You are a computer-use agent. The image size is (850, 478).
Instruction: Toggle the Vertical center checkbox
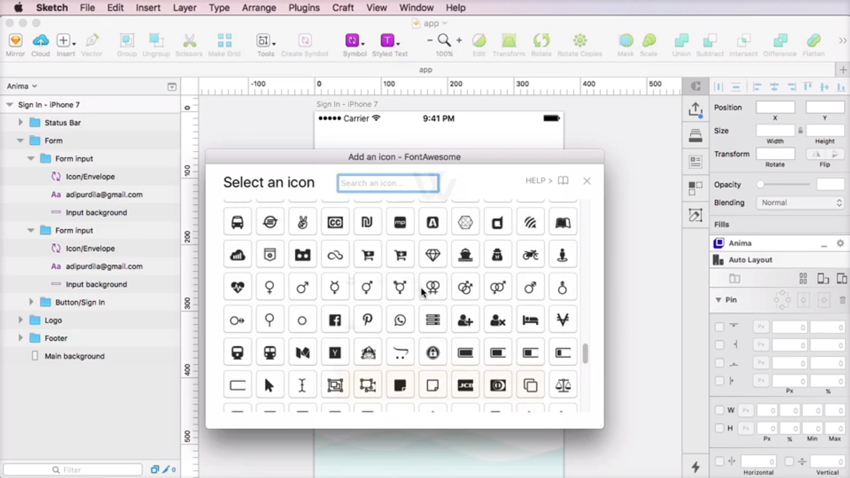789,461
